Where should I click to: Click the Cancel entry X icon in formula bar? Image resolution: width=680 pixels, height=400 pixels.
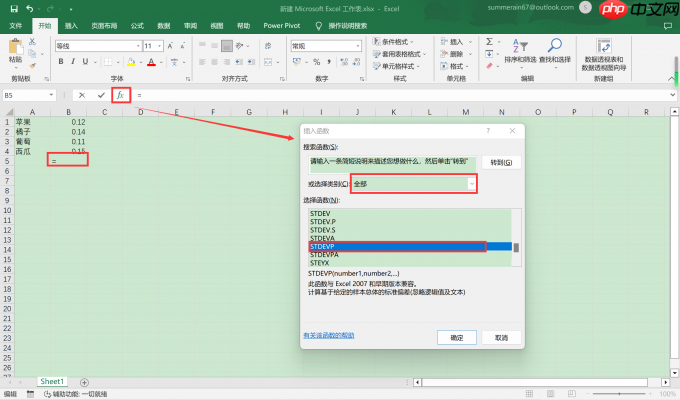click(82, 95)
